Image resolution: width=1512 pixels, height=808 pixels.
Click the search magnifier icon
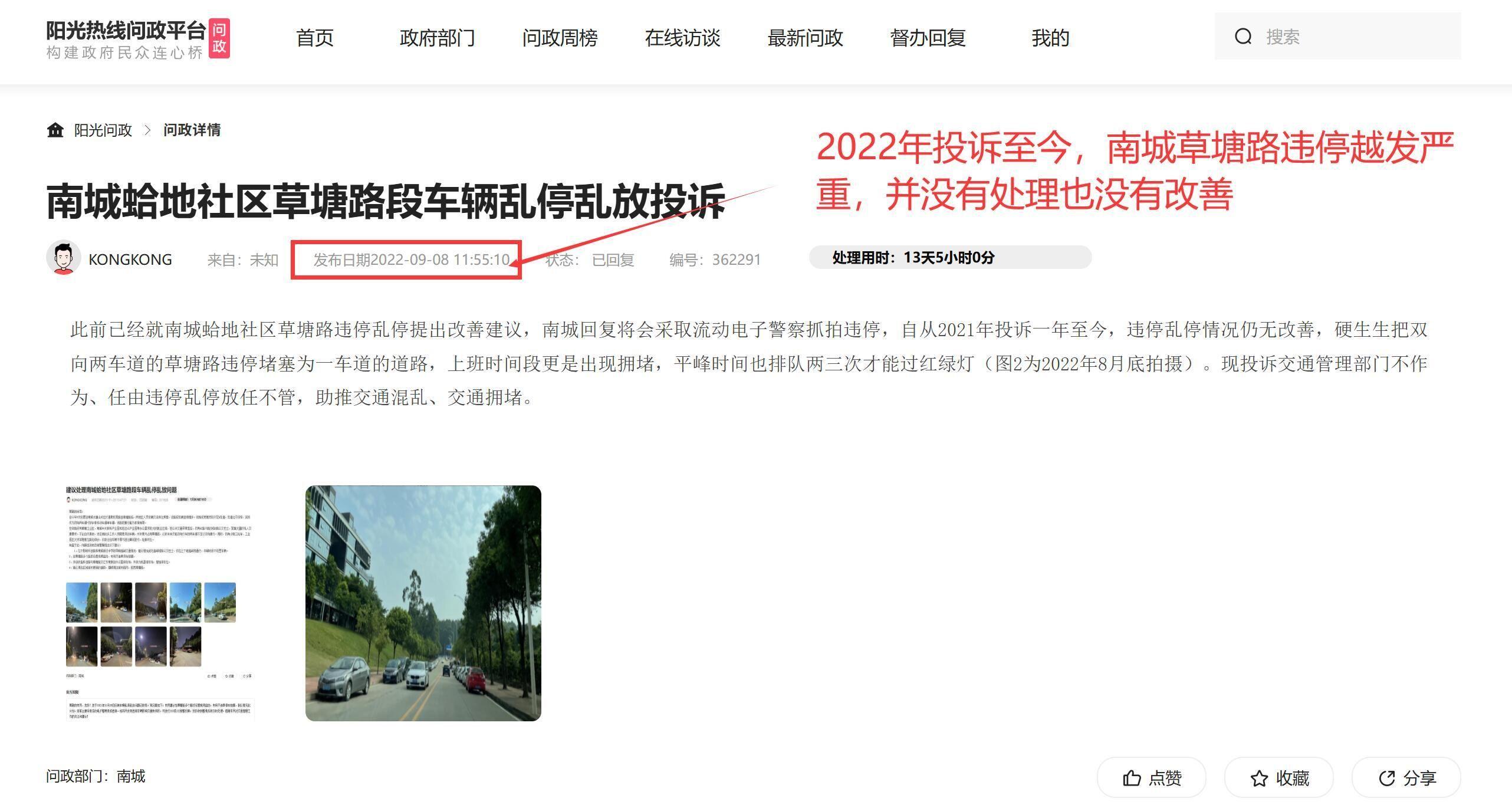coord(1243,37)
